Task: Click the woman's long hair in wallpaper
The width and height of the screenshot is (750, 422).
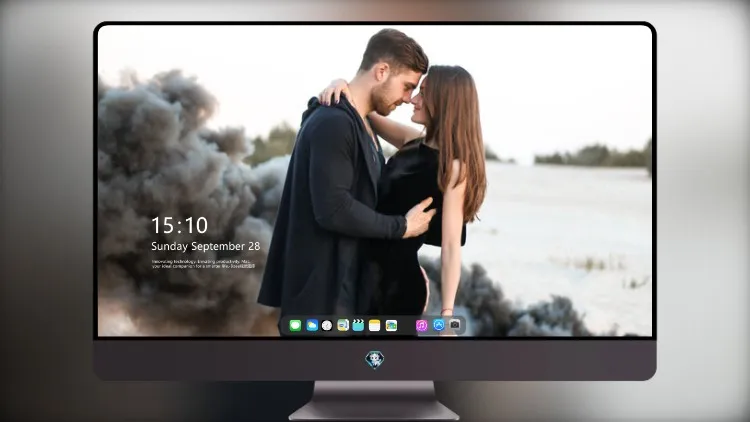Action: 457,139
